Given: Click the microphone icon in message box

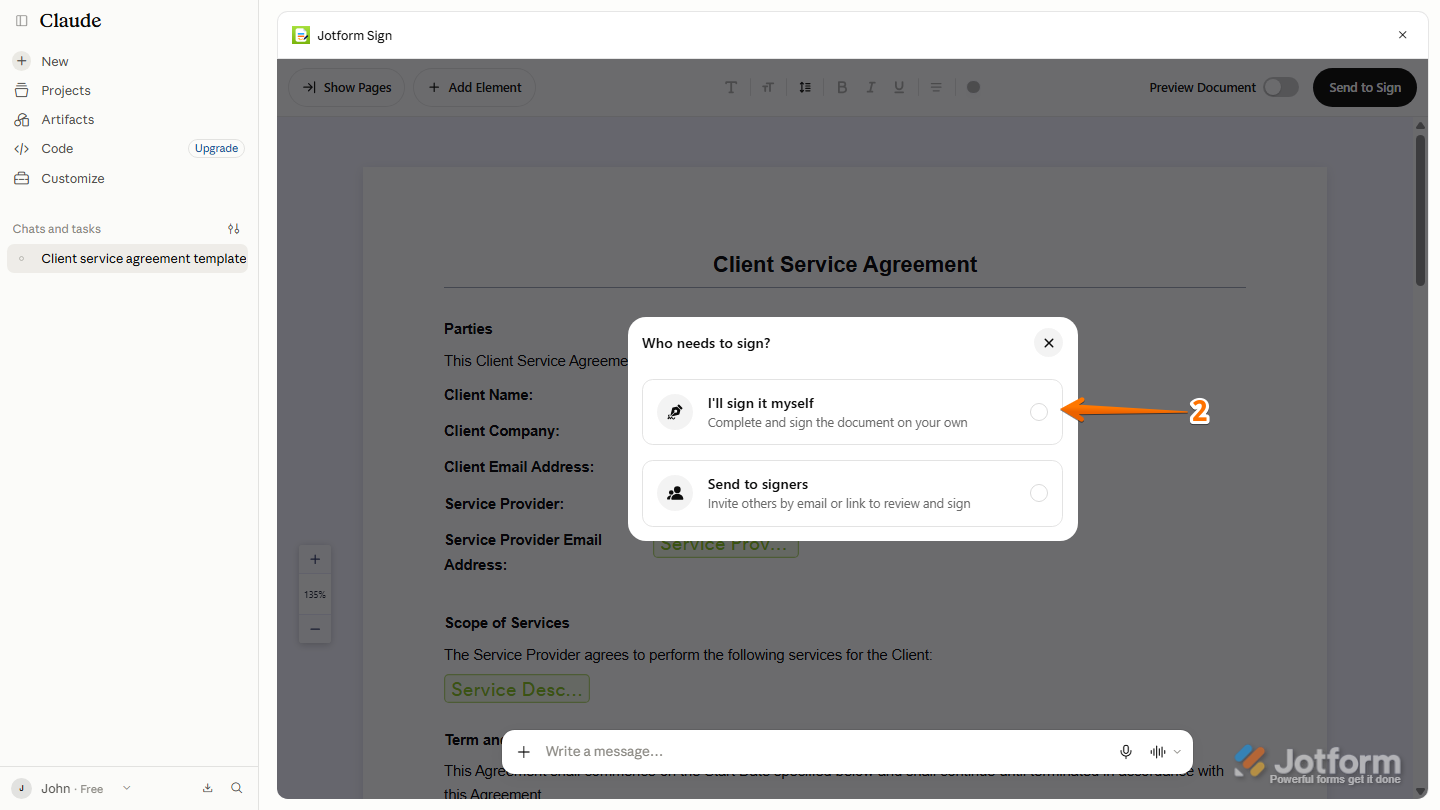Looking at the screenshot, I should (x=1126, y=752).
